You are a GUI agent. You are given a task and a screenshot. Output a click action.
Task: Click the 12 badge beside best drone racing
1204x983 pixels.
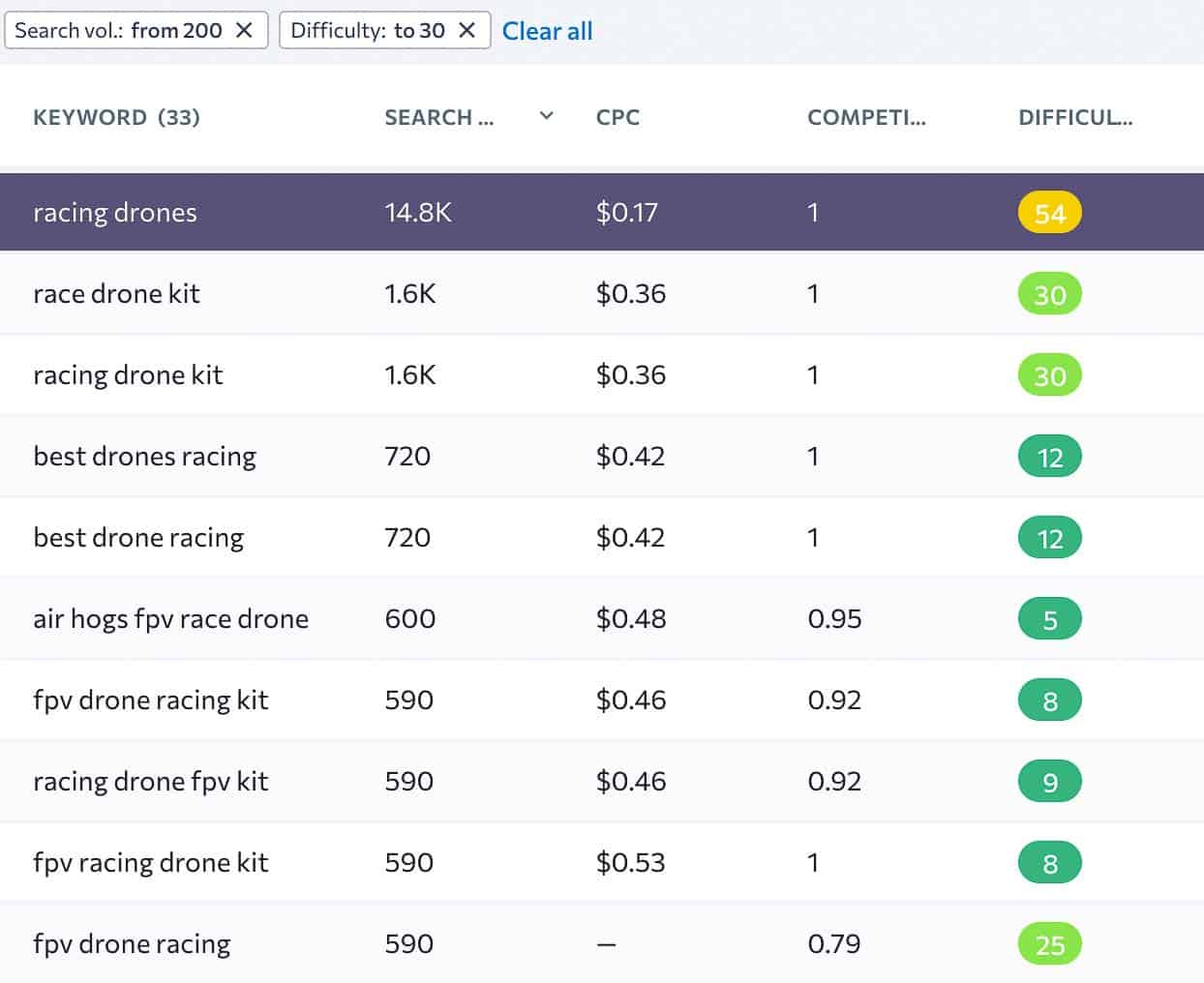(1049, 537)
